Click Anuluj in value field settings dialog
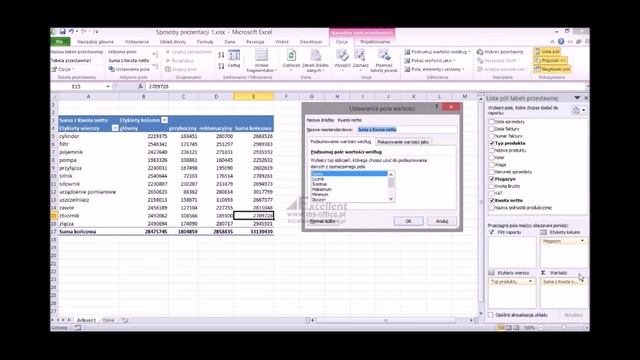640x360 pixels. (x=442, y=221)
